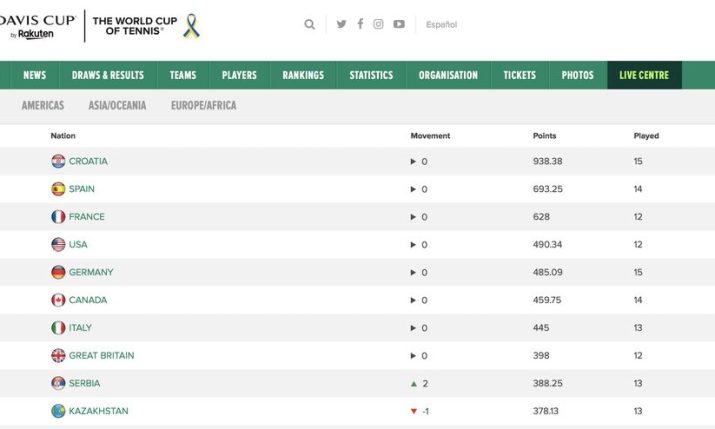Click the search magnifier icon
The width and height of the screenshot is (715, 429).
click(310, 25)
